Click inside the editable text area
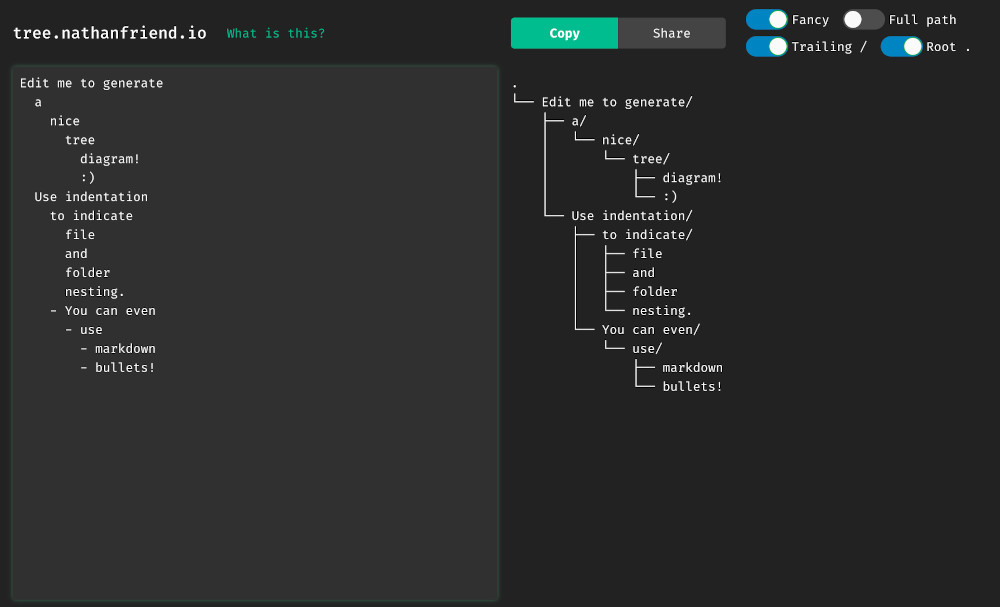 pyautogui.click(x=255, y=450)
